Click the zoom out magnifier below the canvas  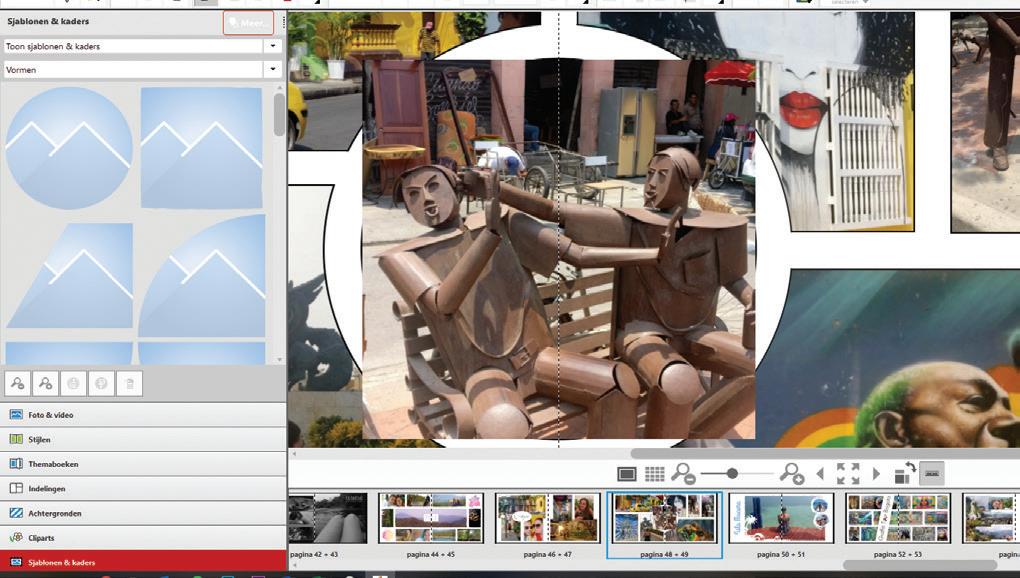[683, 473]
